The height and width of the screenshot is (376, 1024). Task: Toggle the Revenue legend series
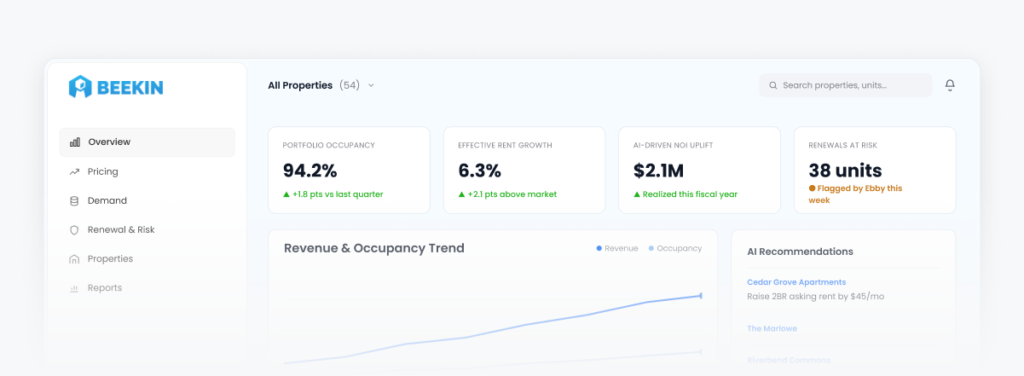pyautogui.click(x=617, y=248)
